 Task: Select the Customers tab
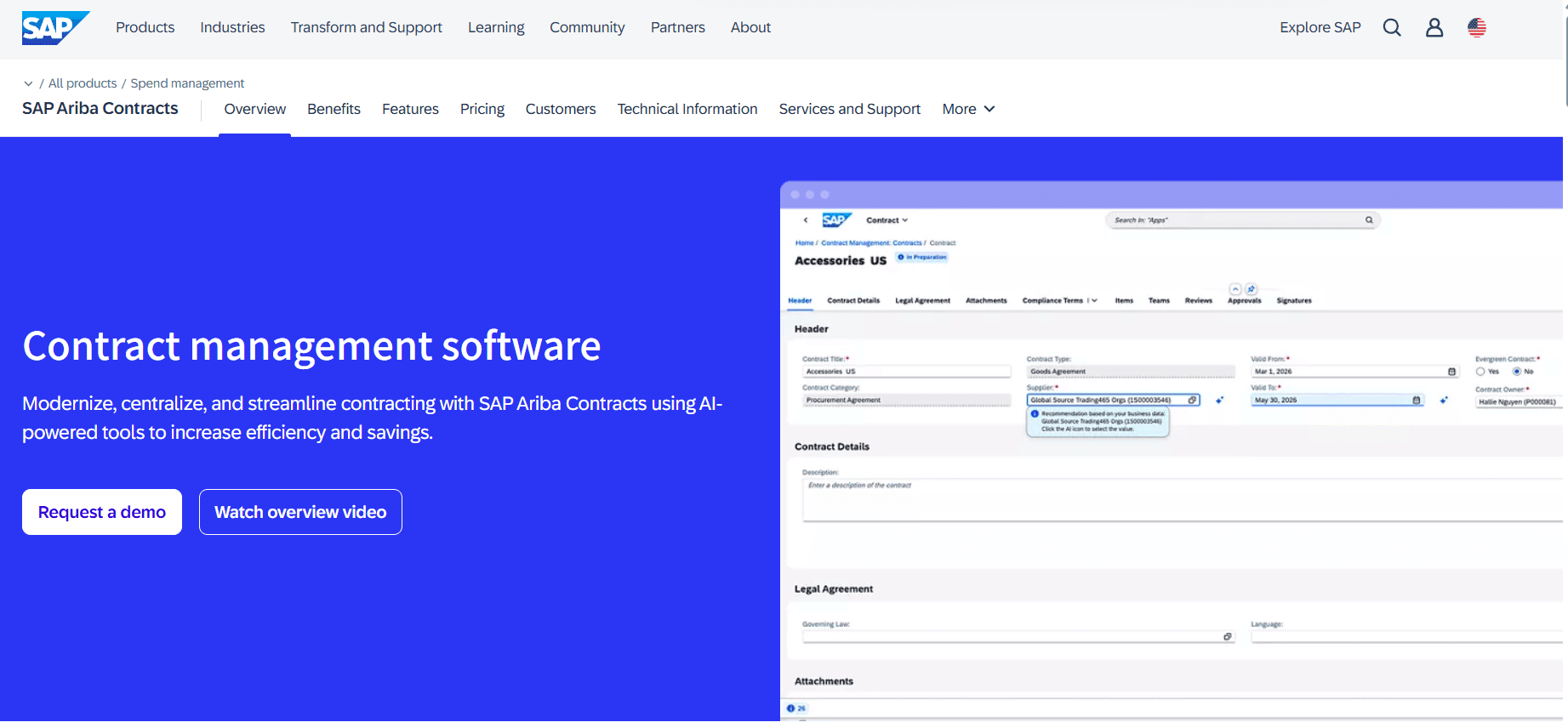[561, 109]
